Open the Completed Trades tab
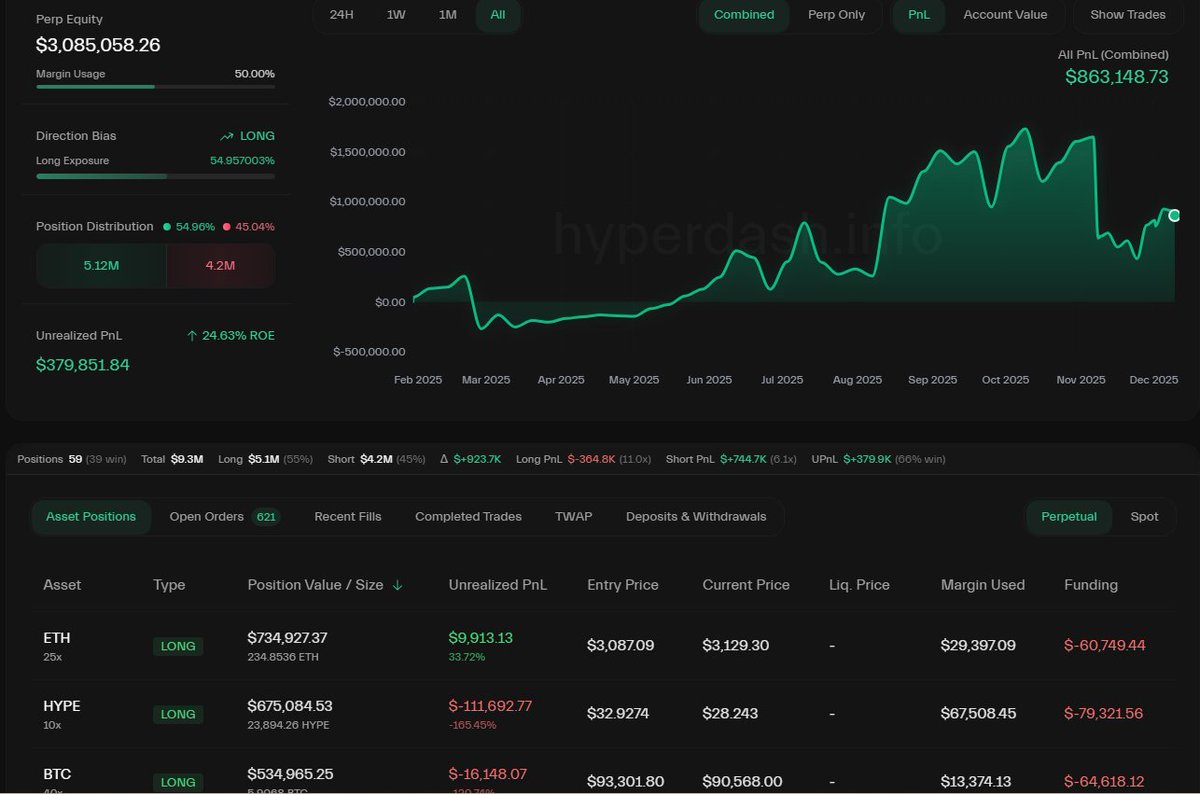The width and height of the screenshot is (1200, 794). [x=468, y=517]
